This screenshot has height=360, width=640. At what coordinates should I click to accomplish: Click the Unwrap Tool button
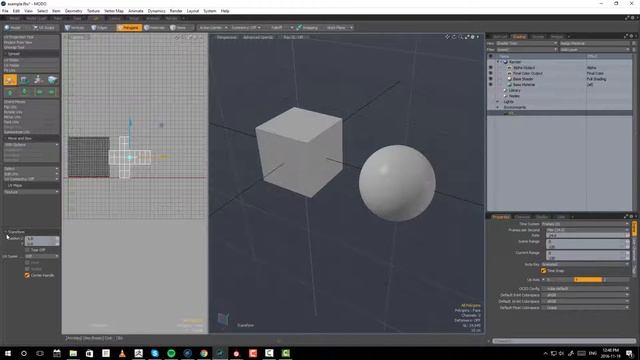click(31, 47)
